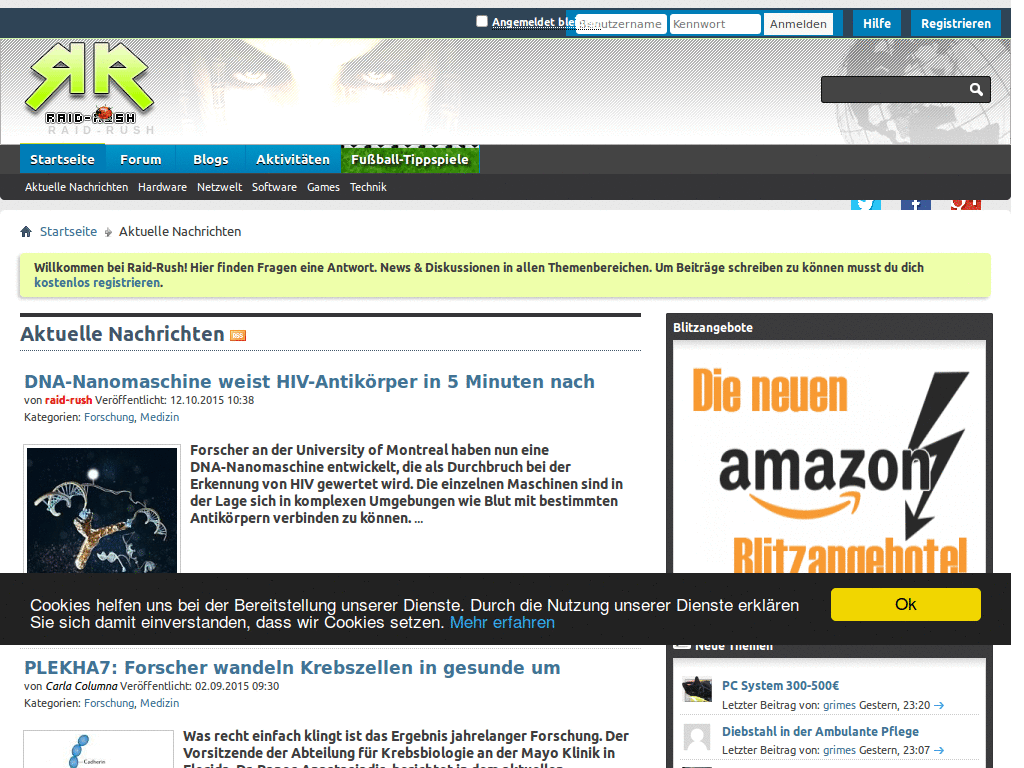
Task: Open the Hilfe button
Action: [x=876, y=24]
